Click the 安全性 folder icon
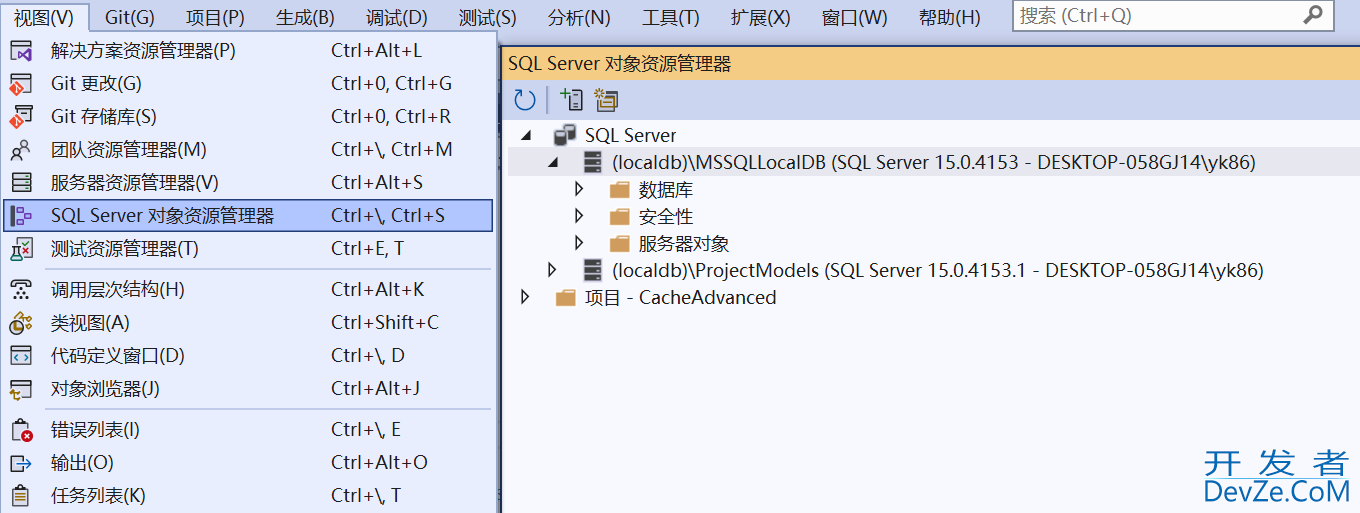Screen dimensions: 1360x513 pyautogui.click(x=620, y=217)
